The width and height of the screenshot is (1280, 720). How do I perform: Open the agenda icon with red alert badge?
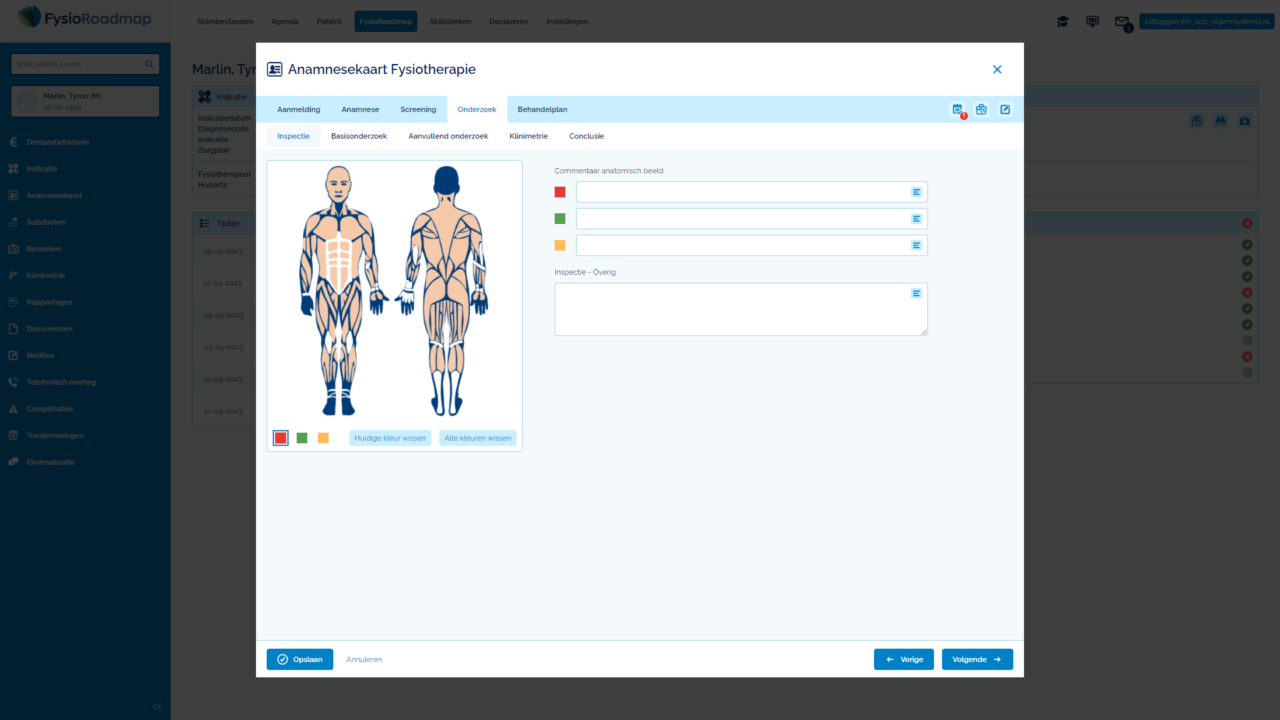[x=957, y=110]
